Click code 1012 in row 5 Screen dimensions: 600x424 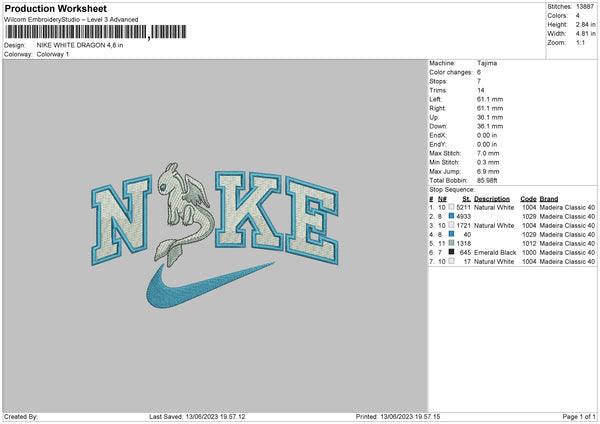point(529,243)
